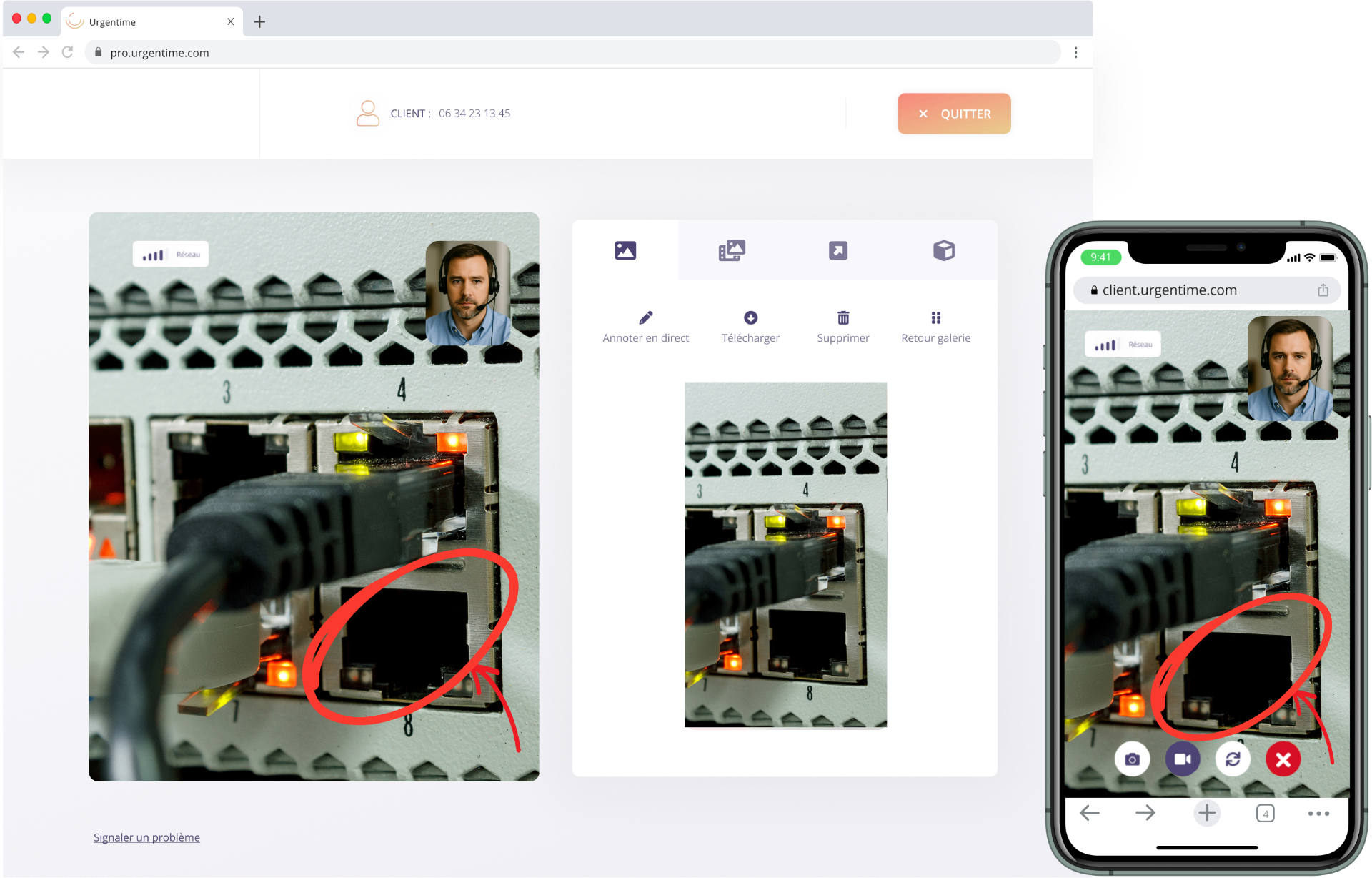Tap the red end call button on phone
The height and width of the screenshot is (878, 1372).
point(1283,759)
